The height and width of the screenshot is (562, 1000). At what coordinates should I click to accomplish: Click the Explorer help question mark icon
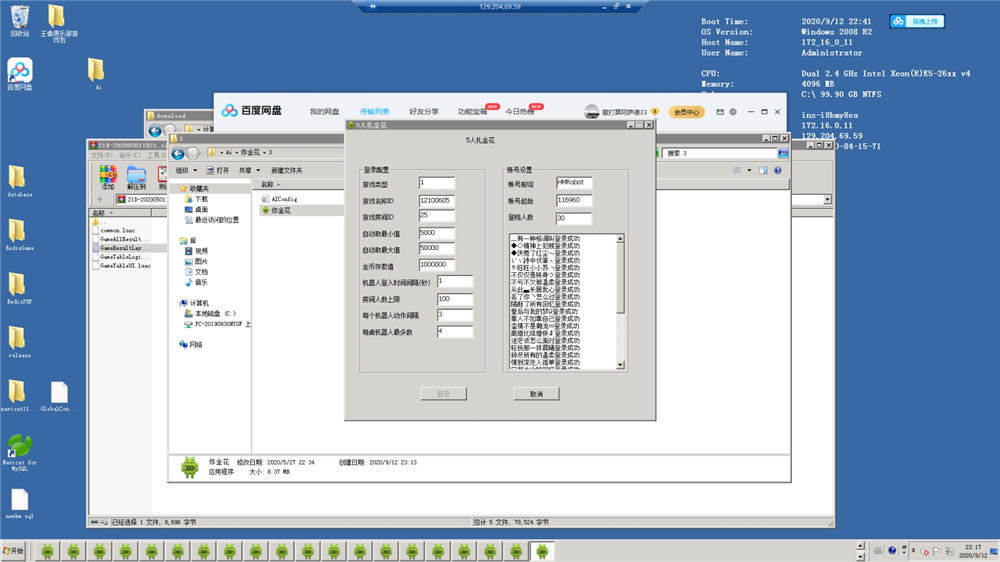click(x=777, y=170)
